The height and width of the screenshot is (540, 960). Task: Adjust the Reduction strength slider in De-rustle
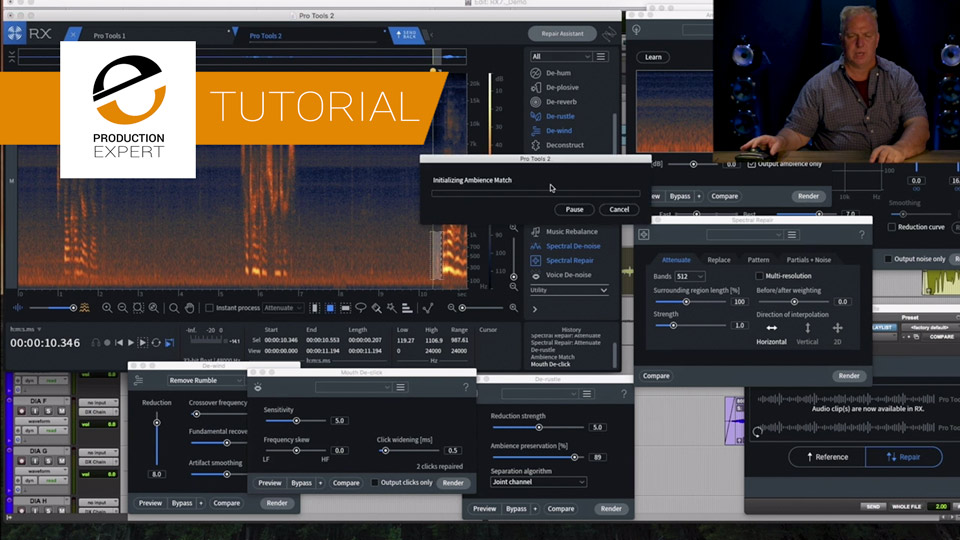coord(538,427)
